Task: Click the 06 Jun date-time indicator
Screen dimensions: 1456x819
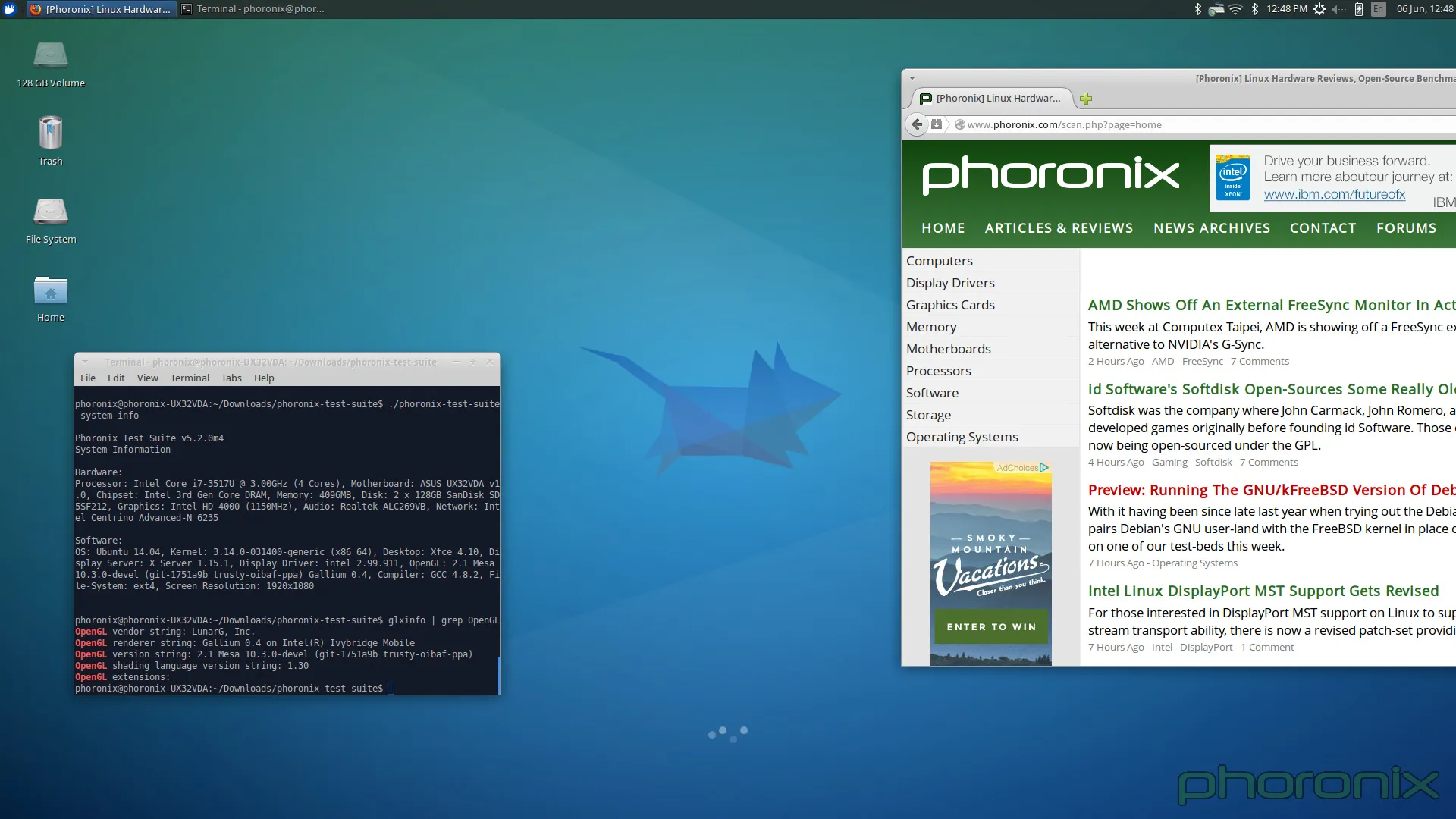Action: point(1425,9)
